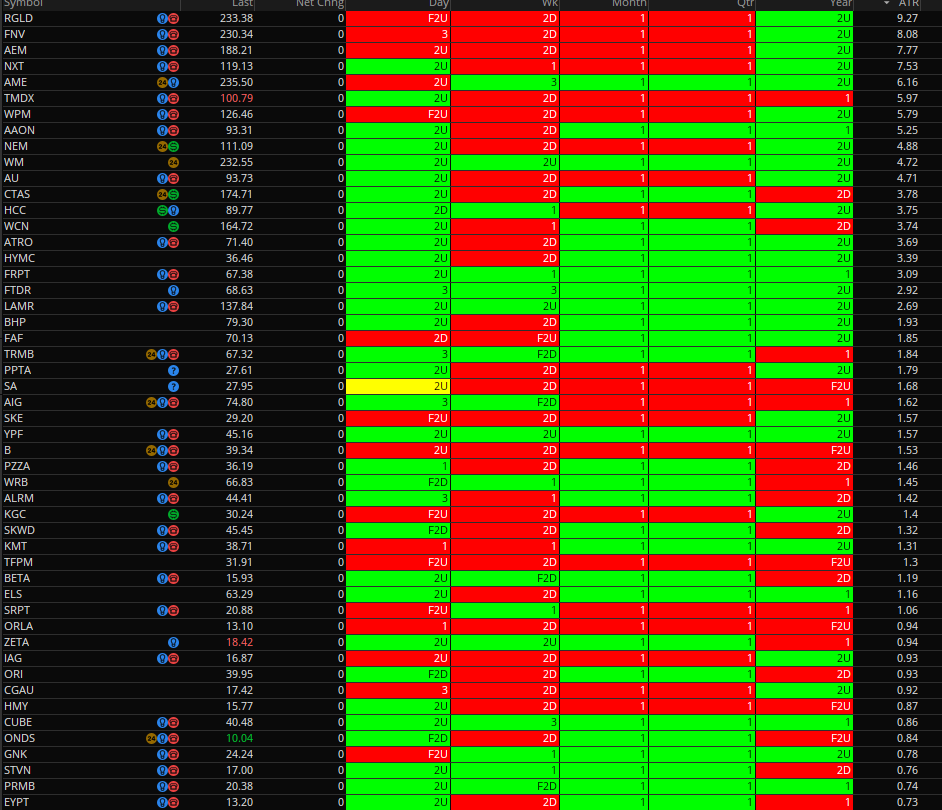
Task: Click the 2D Year cell for CTAS
Action: coord(804,195)
